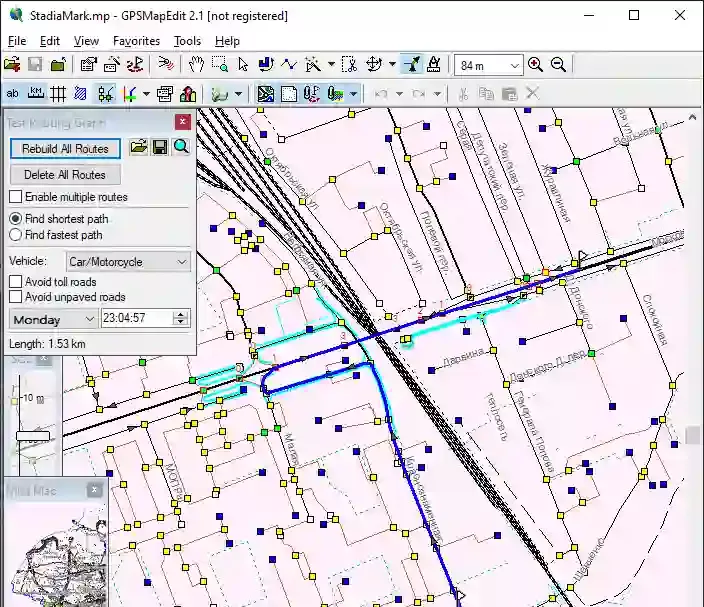Close the scale slider panel

point(44,359)
